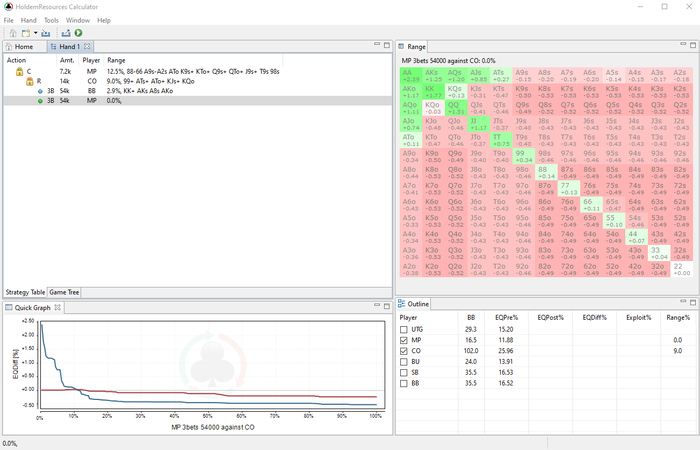Maximize the Quick Graph panel

387,306
